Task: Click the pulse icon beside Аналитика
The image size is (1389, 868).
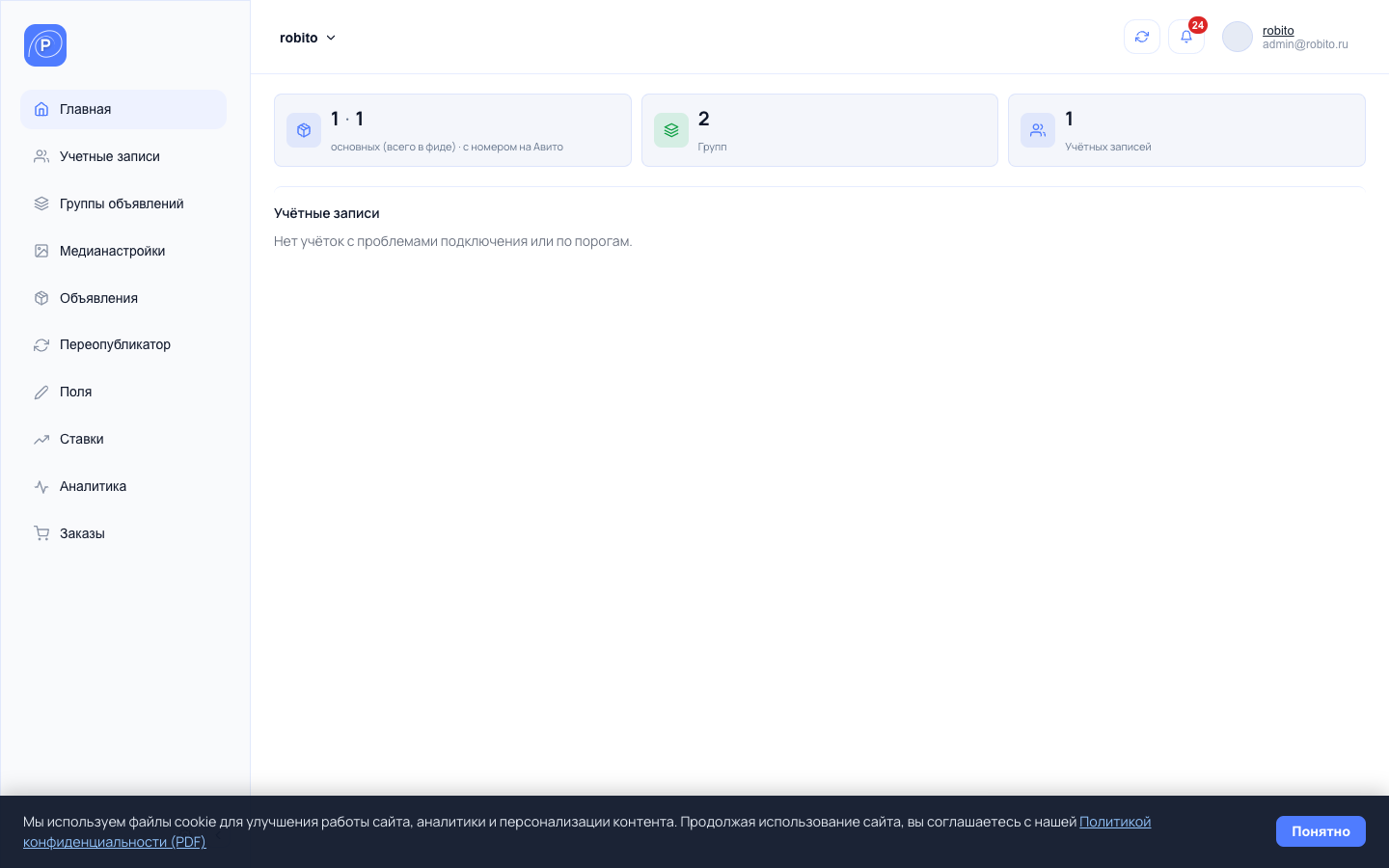Action: click(x=41, y=486)
